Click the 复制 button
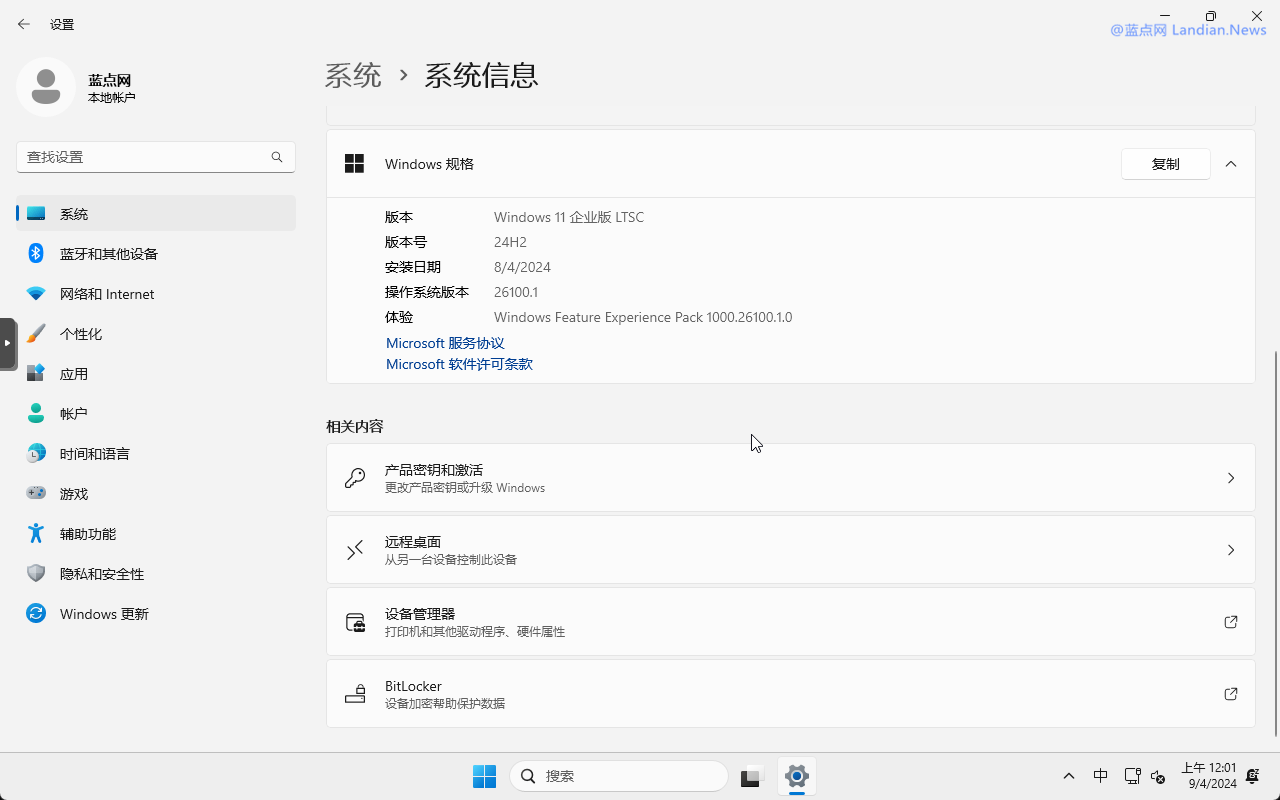This screenshot has width=1280, height=800. tap(1166, 164)
